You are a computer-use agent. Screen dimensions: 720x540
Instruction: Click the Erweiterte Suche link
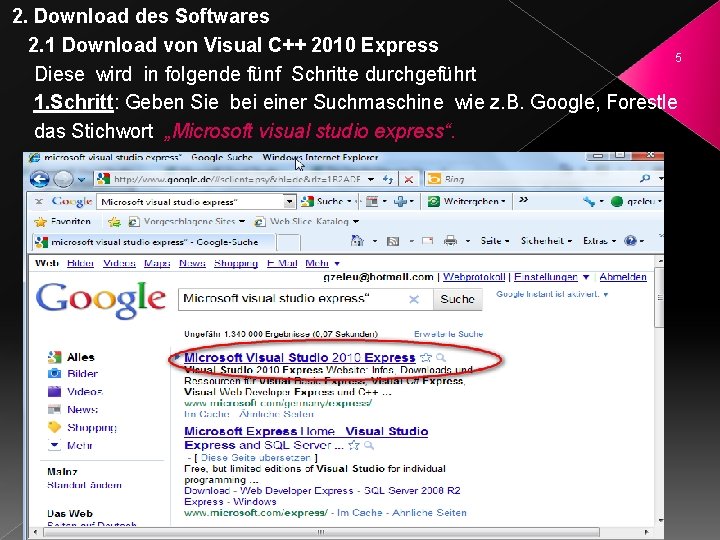(x=448, y=334)
